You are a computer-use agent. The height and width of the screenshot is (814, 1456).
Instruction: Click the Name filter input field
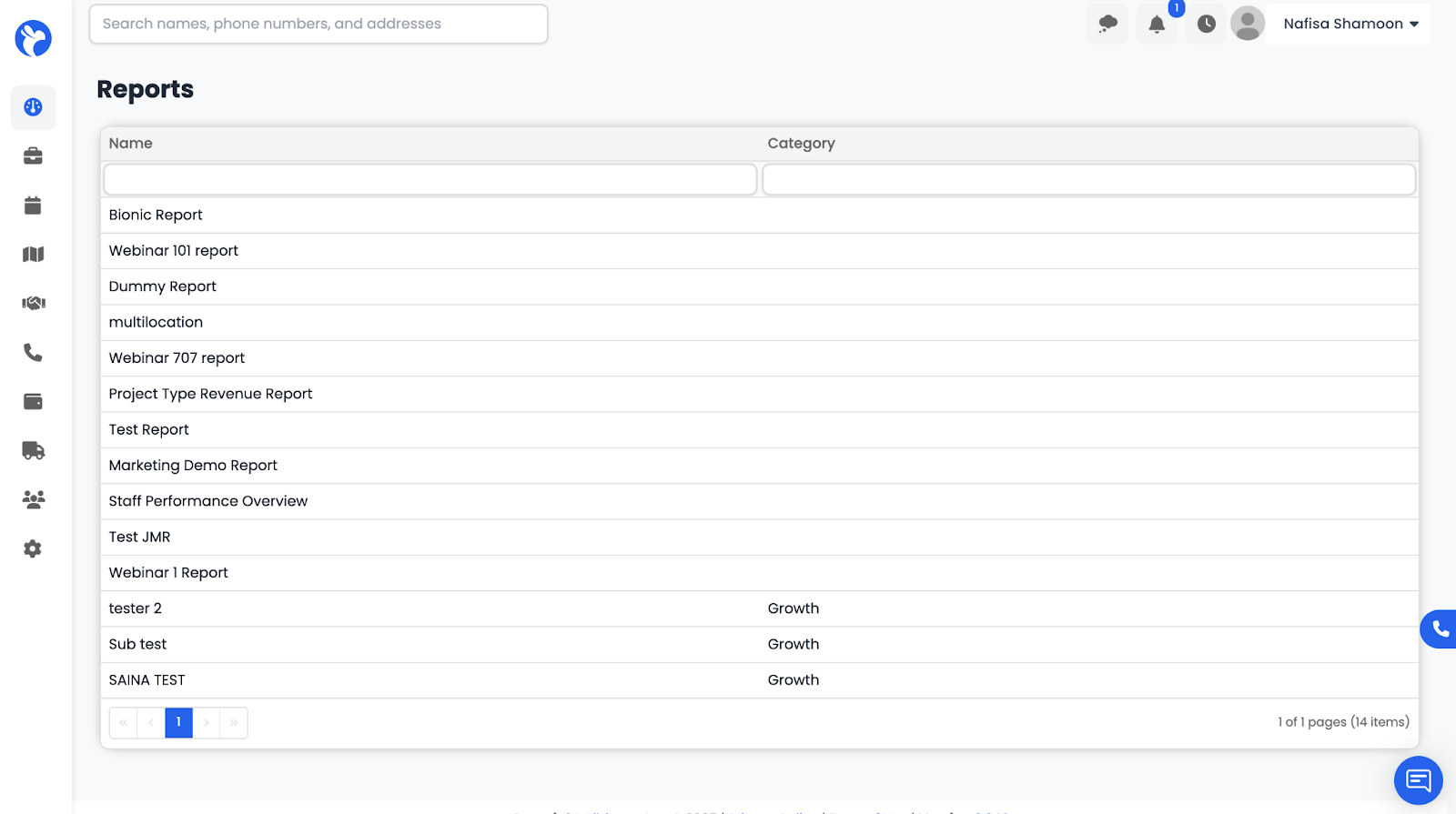pos(430,179)
